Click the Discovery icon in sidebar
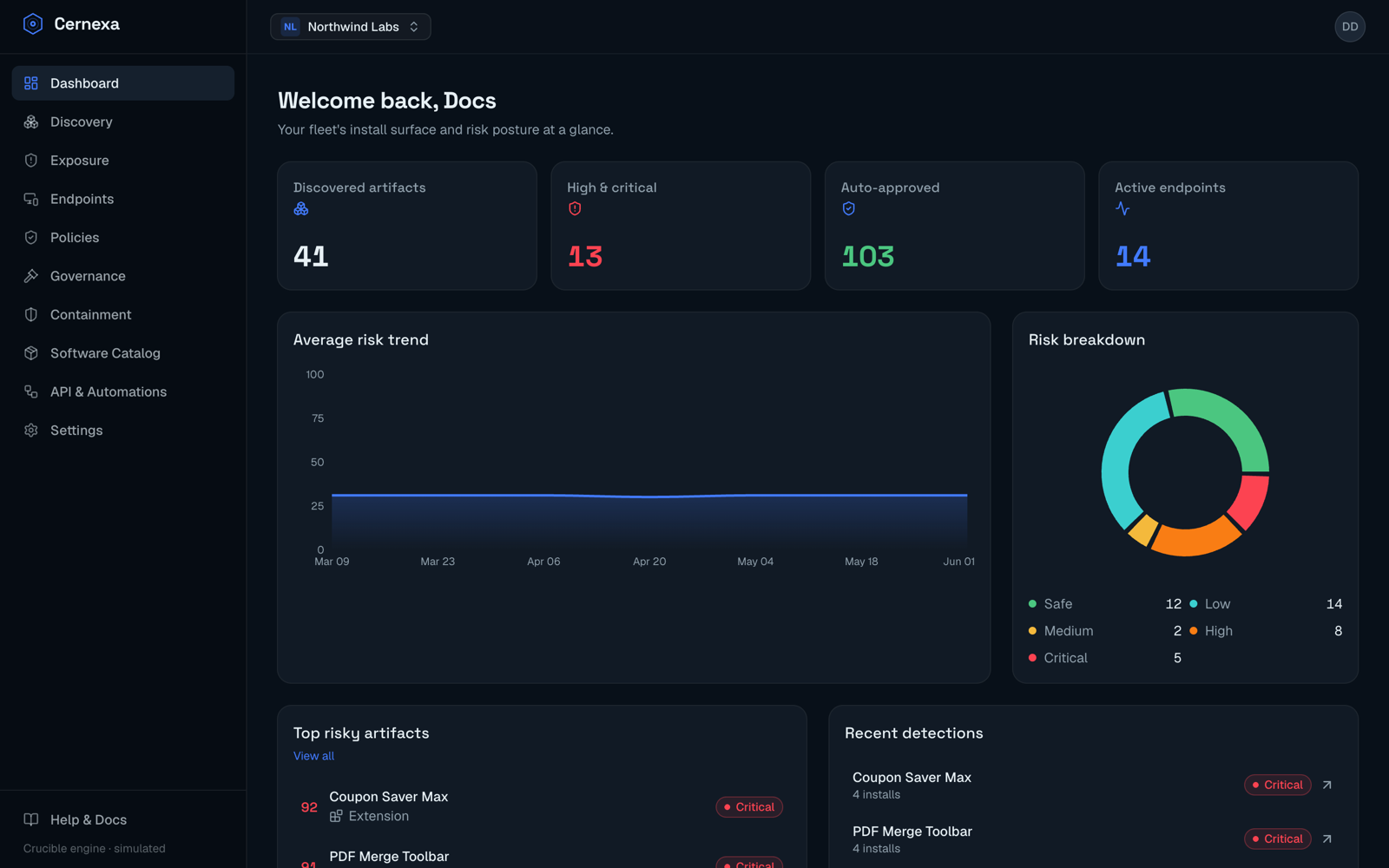This screenshot has height=868, width=1389. [31, 122]
